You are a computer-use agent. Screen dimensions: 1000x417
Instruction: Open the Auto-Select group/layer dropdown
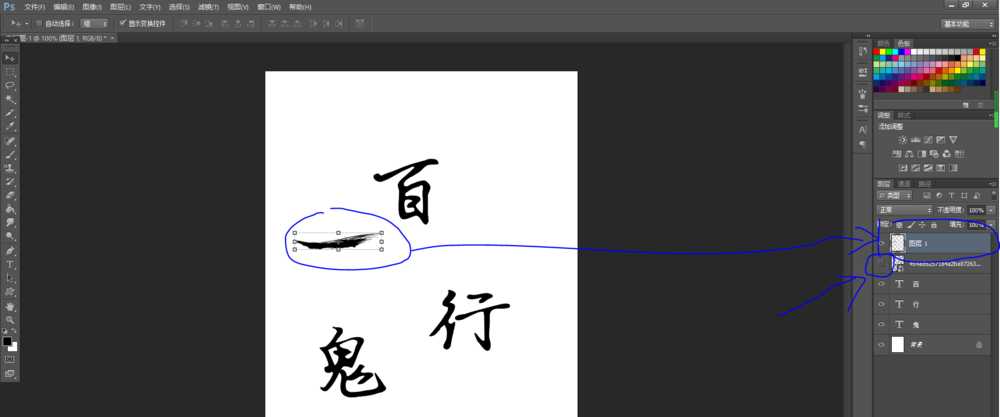click(95, 24)
